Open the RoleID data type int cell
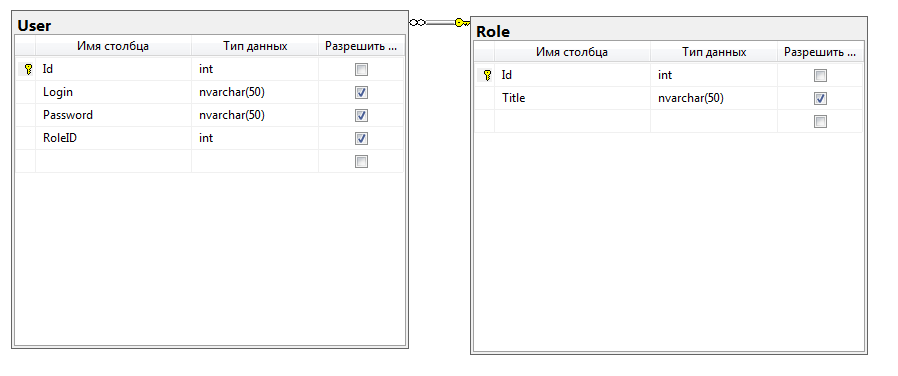898x376 pixels. (x=255, y=138)
